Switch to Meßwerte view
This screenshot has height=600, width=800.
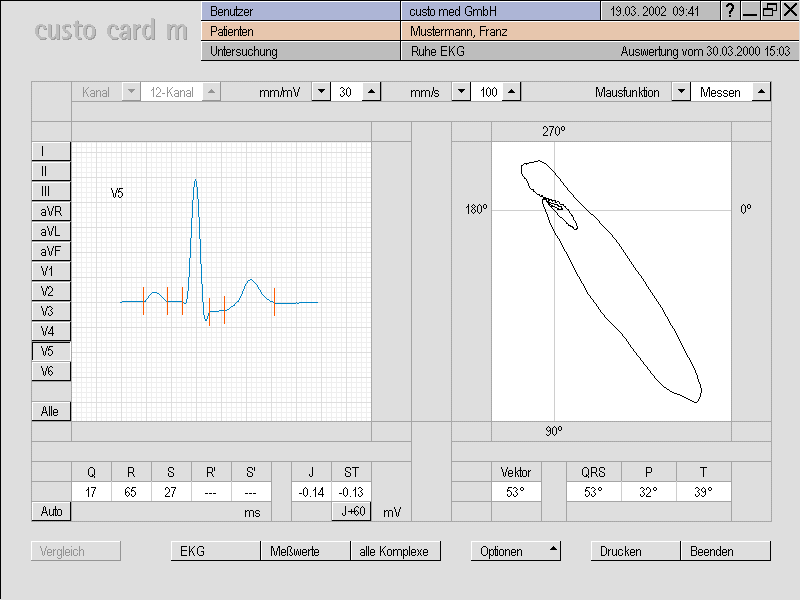tap(305, 551)
